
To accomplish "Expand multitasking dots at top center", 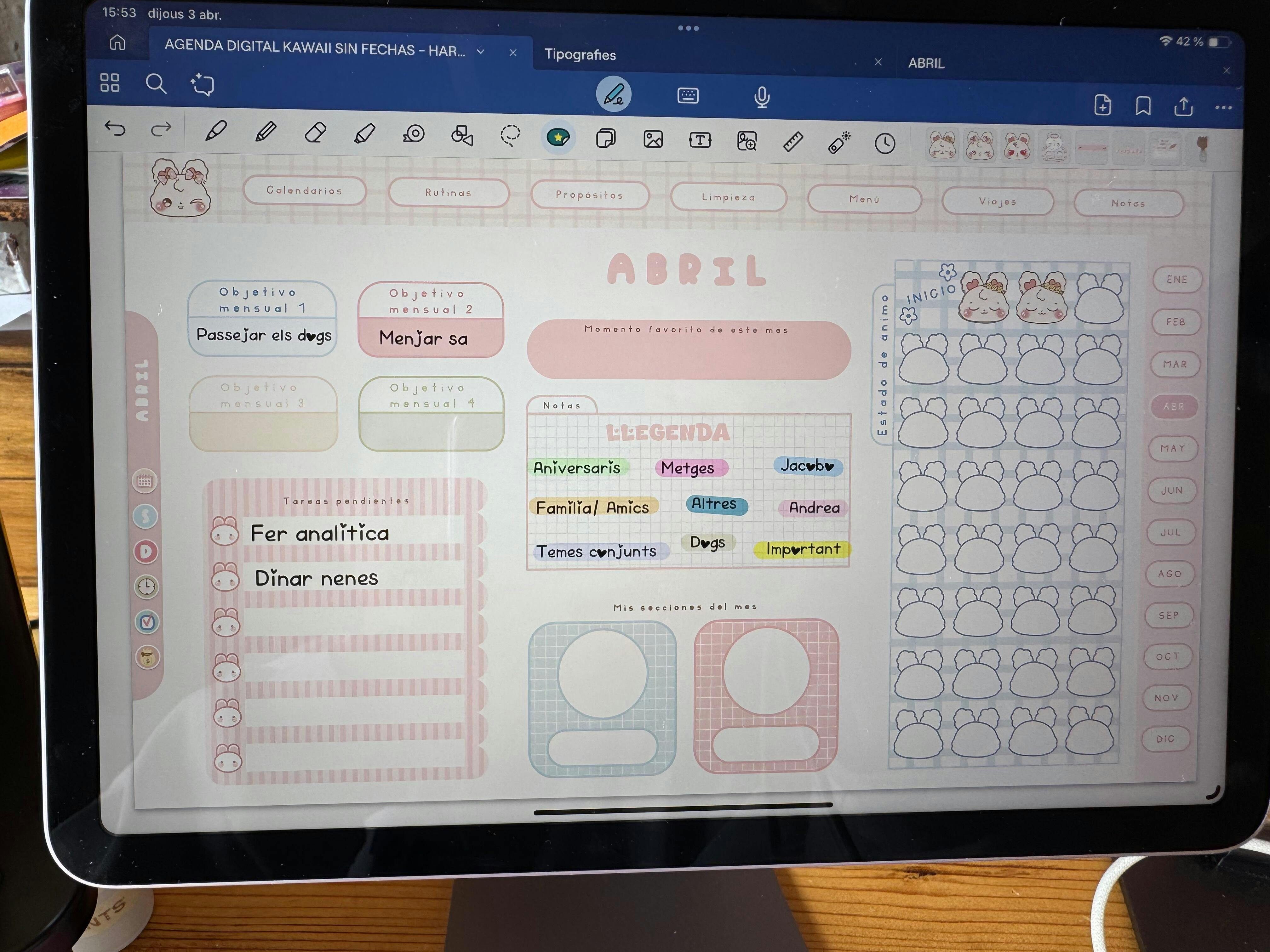I will pos(688,28).
